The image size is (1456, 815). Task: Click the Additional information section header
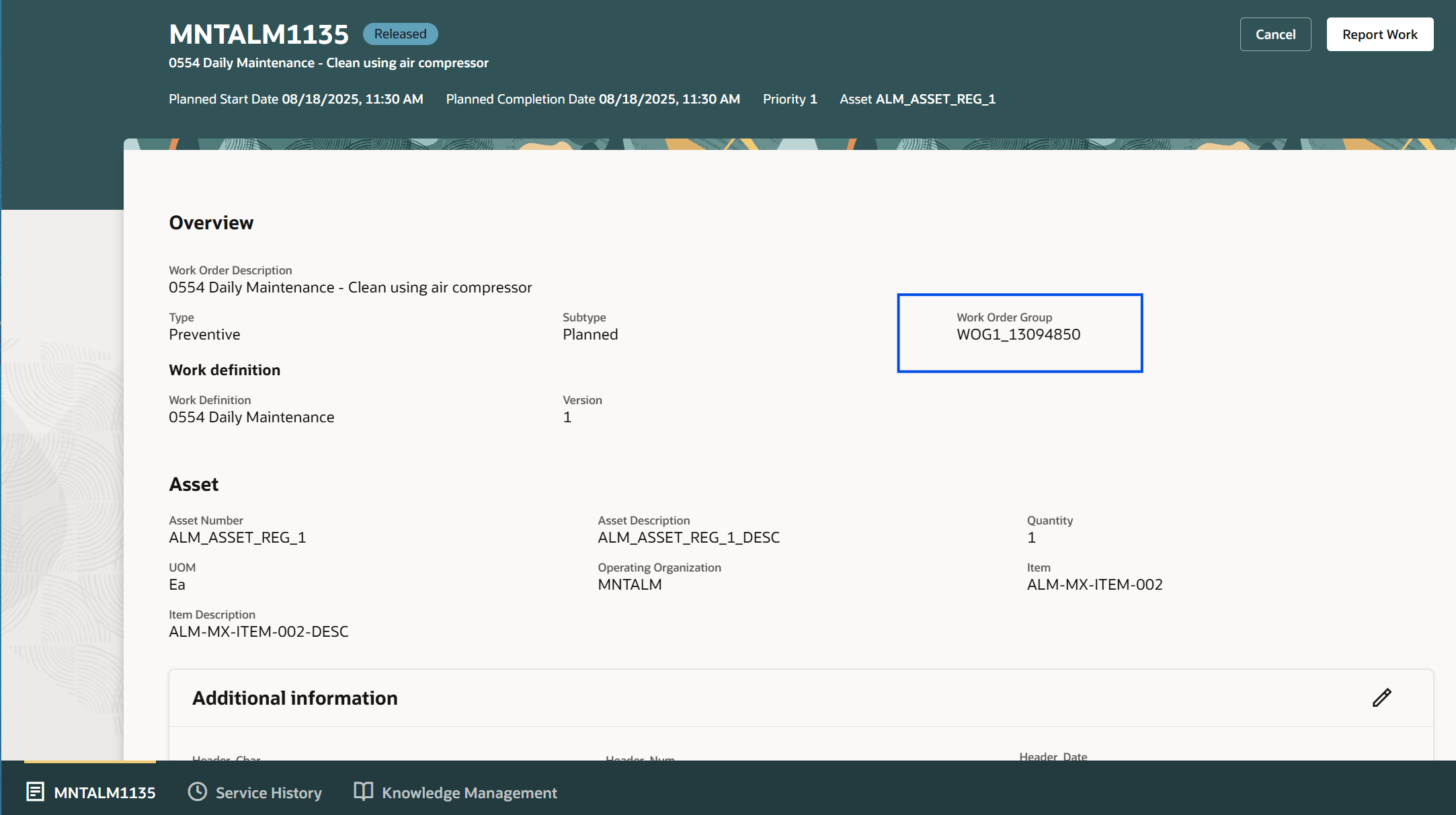click(295, 698)
